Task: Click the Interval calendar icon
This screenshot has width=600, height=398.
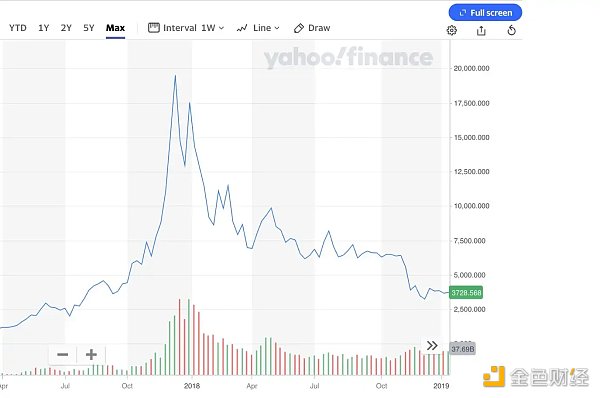Action: [153, 28]
